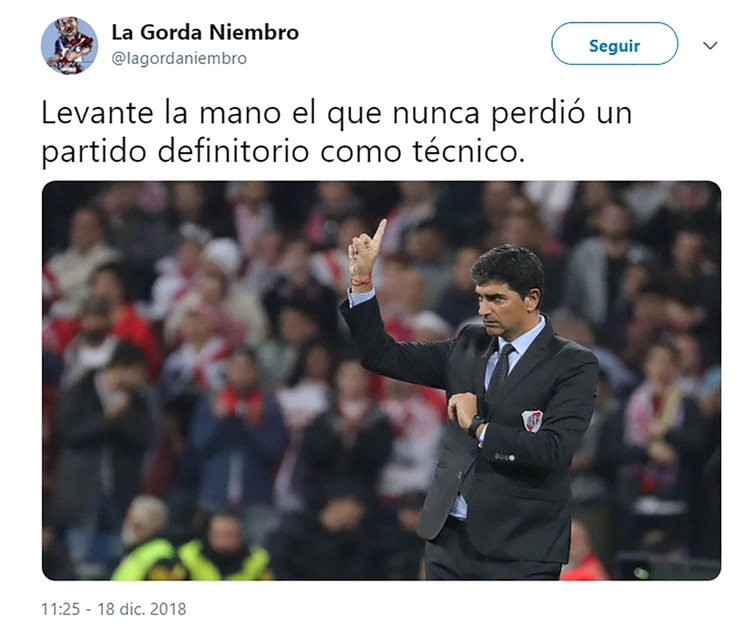Open the La Gorda Niembro profile avatar
Image resolution: width=750 pixels, height=633 pixels.
(x=69, y=45)
